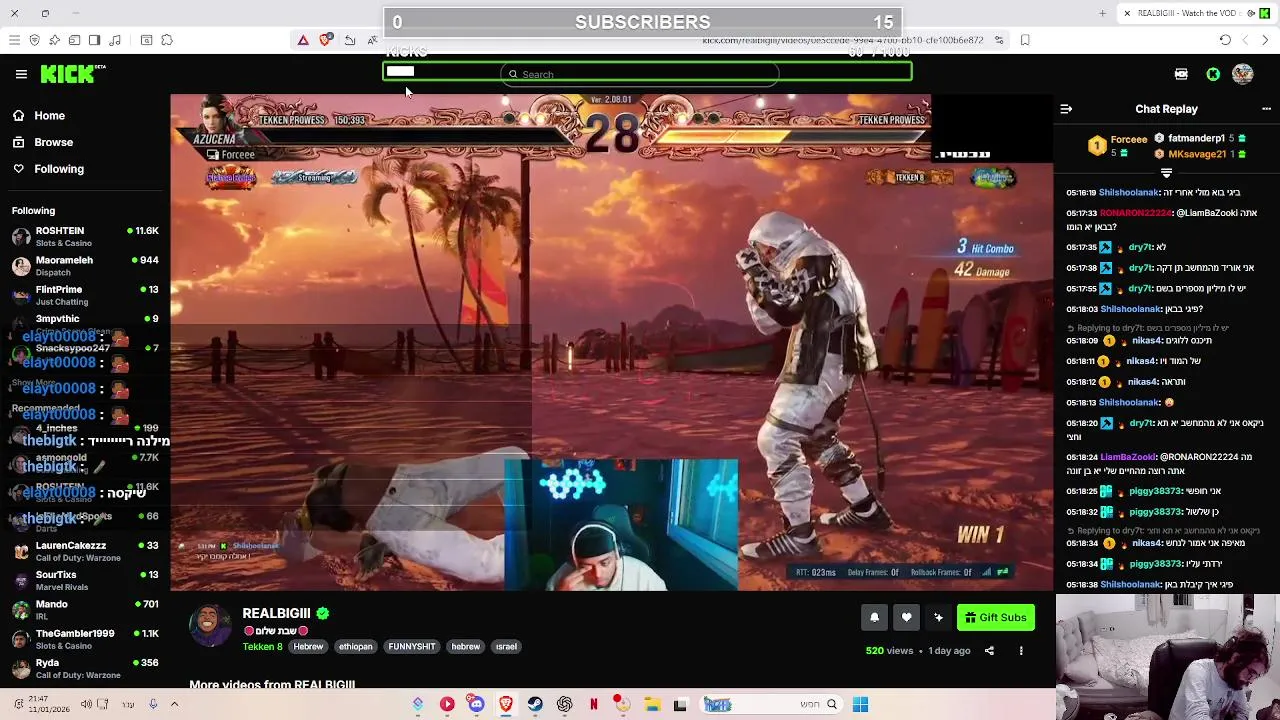Open Ryda channel in sidebar

coord(85,667)
